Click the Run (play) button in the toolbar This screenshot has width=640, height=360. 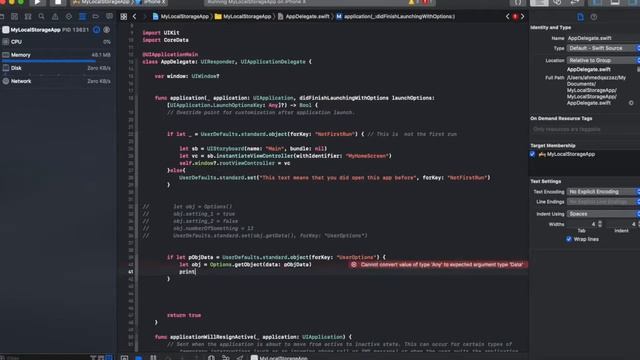(x=37, y=2)
